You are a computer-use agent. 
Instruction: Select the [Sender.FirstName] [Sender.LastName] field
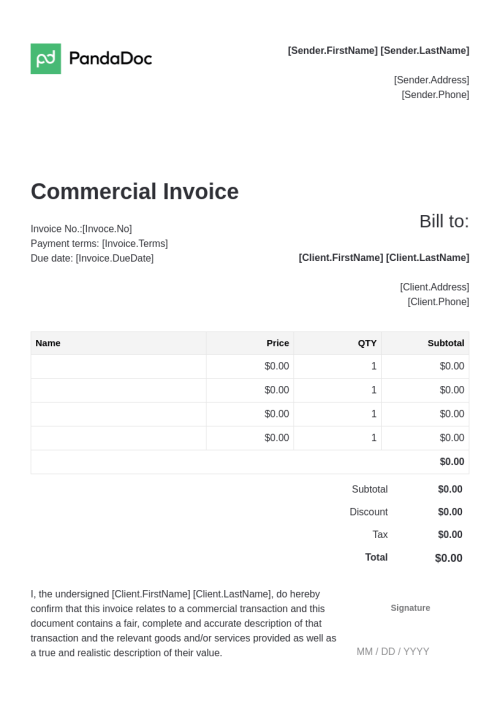point(378,50)
